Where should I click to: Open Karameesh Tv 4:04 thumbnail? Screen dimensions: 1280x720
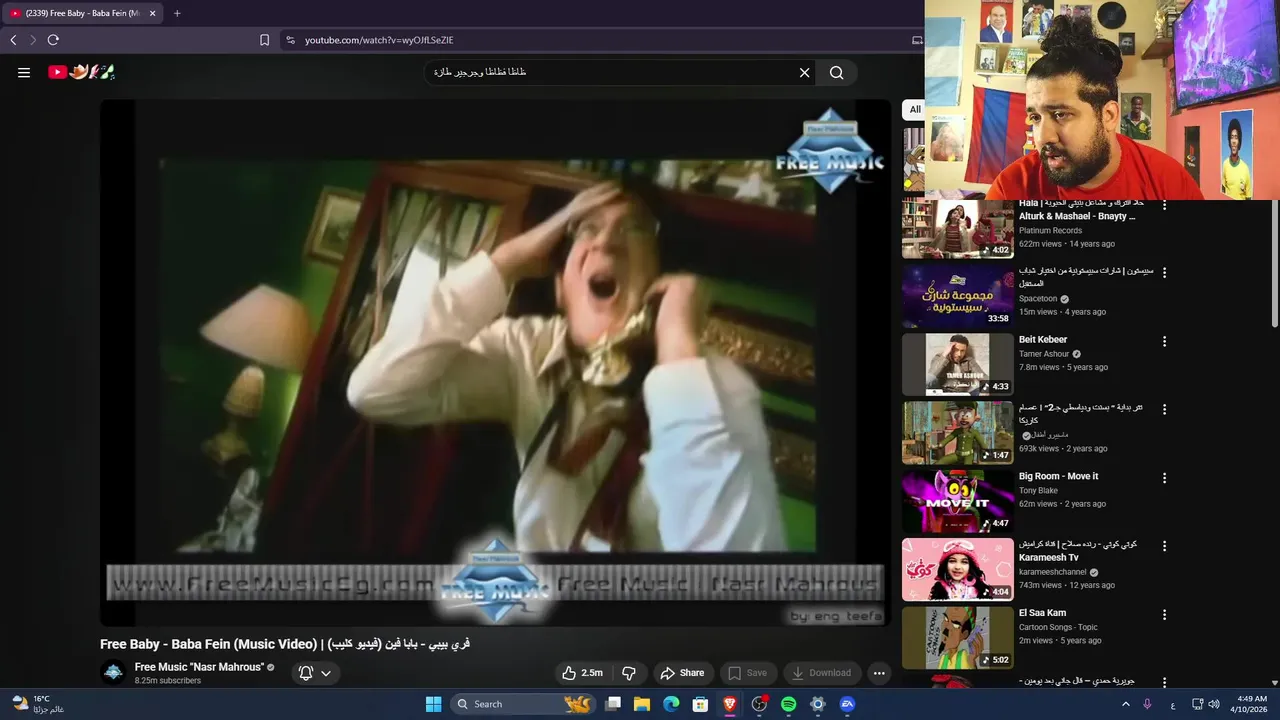coord(958,569)
